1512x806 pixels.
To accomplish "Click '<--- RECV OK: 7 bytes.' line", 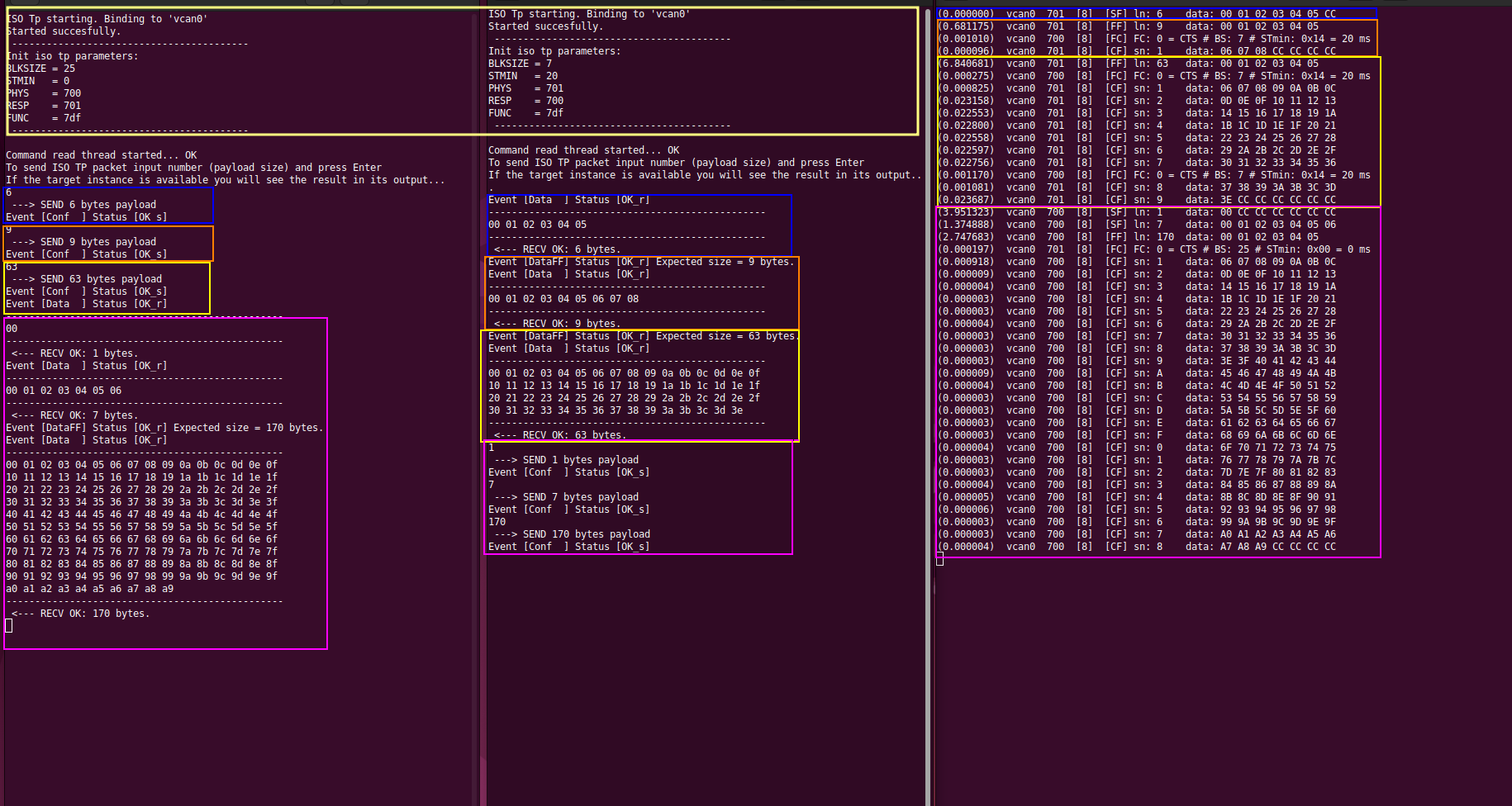I will (74, 415).
